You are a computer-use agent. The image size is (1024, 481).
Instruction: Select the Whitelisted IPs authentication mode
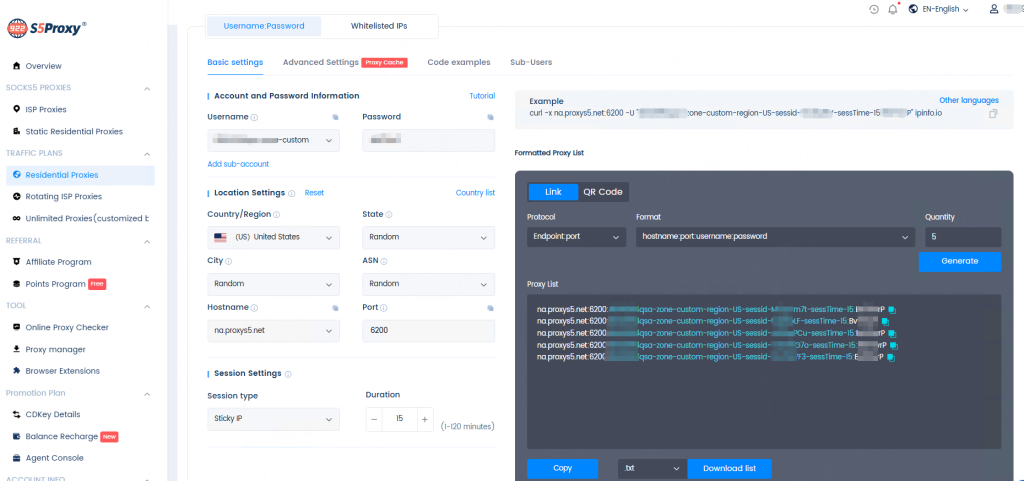pos(379,25)
